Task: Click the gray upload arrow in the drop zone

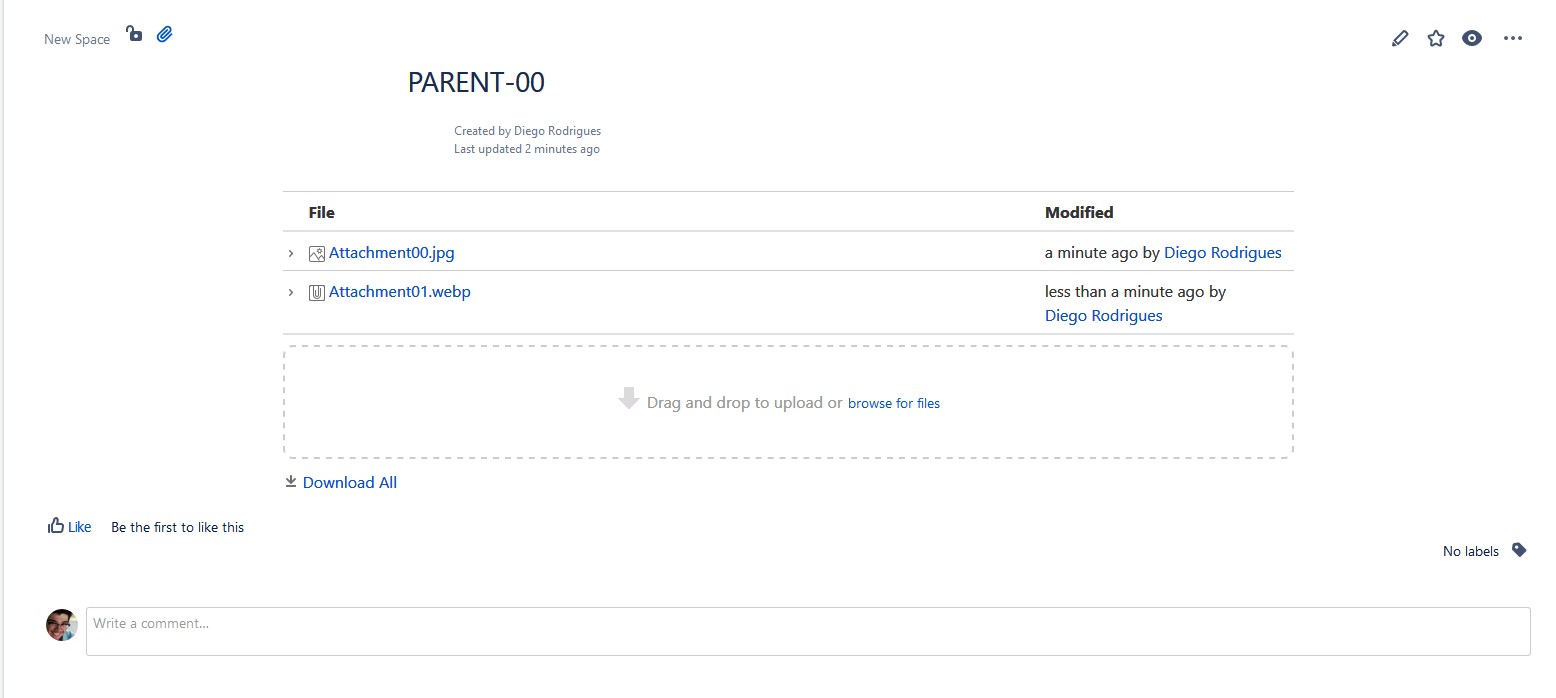Action: pos(628,398)
